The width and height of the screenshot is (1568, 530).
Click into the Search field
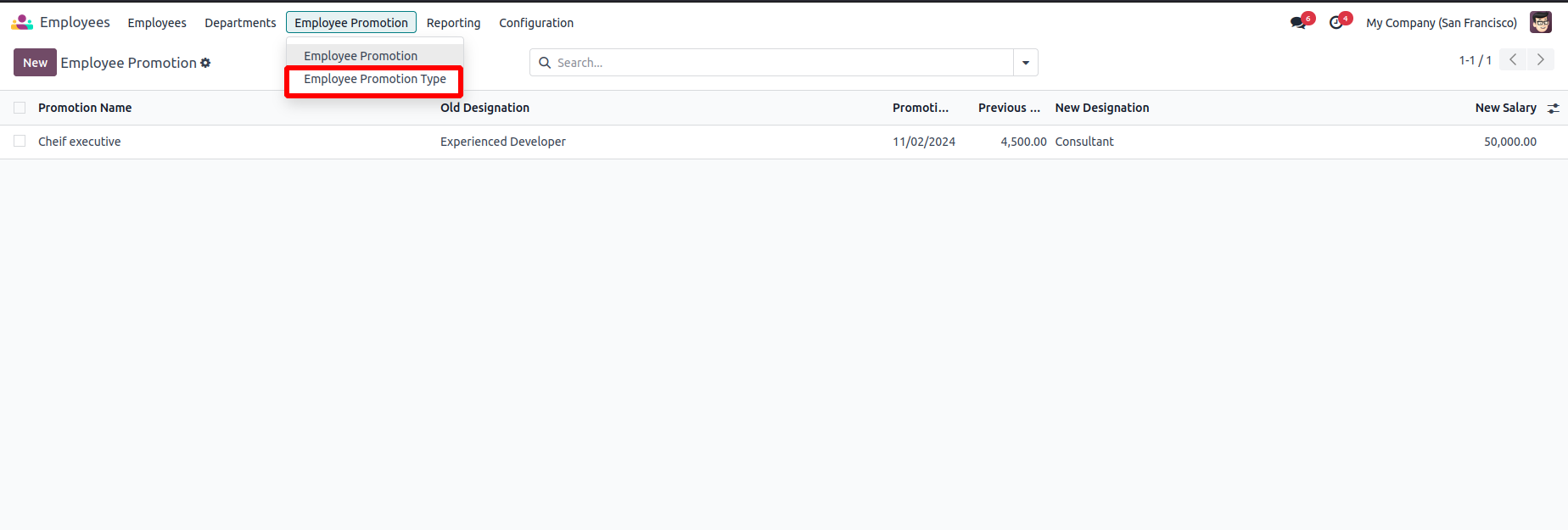tap(781, 63)
